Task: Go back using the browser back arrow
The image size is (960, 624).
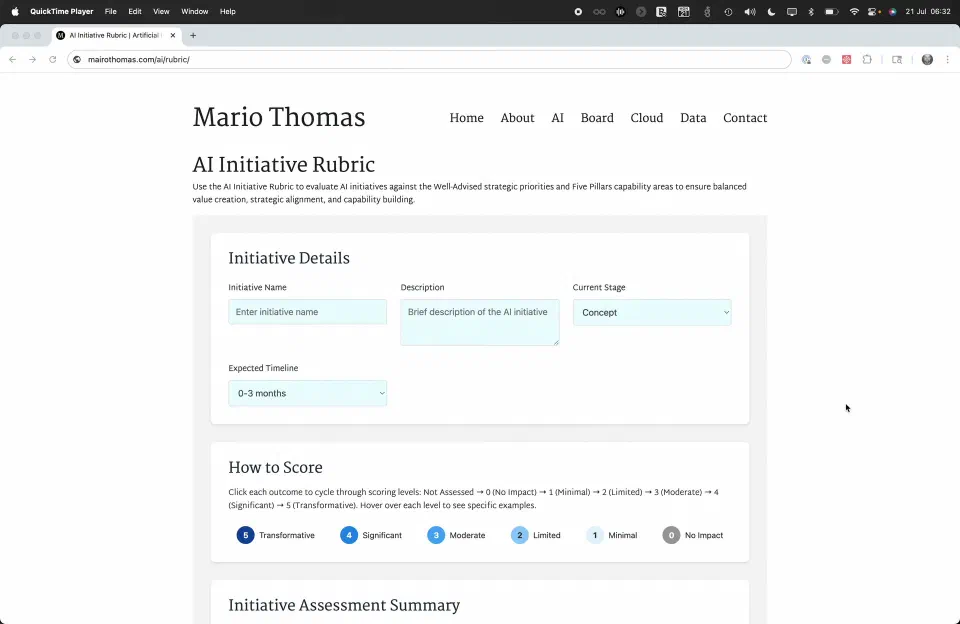Action: (x=13, y=59)
